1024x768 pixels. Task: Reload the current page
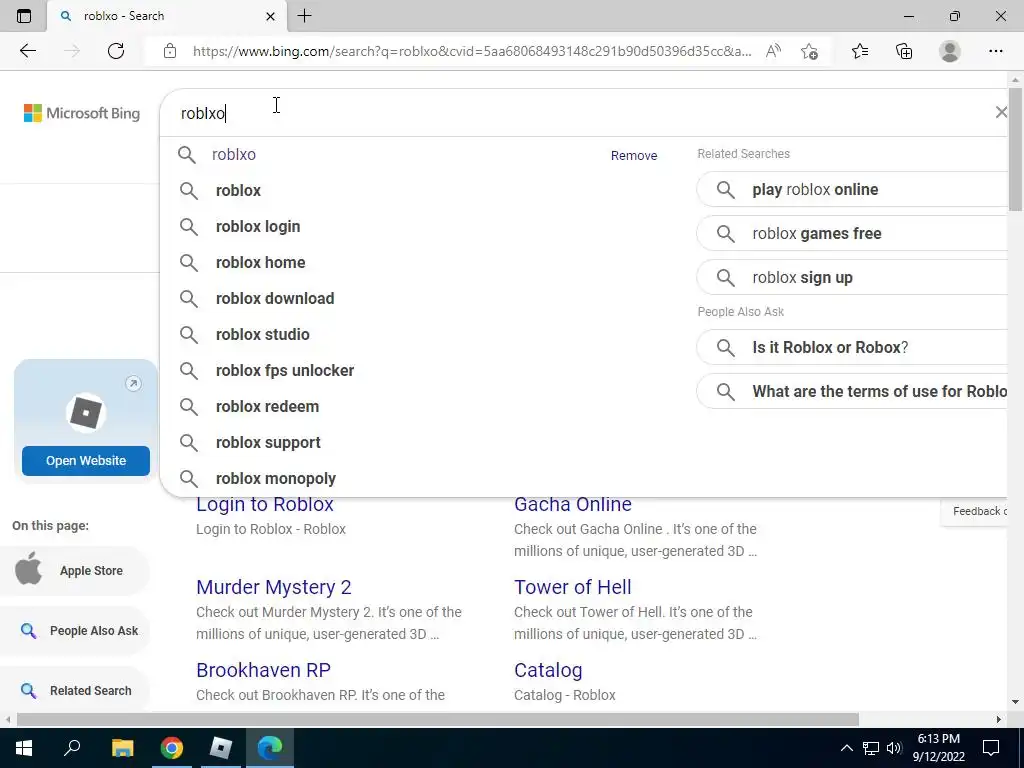116,51
